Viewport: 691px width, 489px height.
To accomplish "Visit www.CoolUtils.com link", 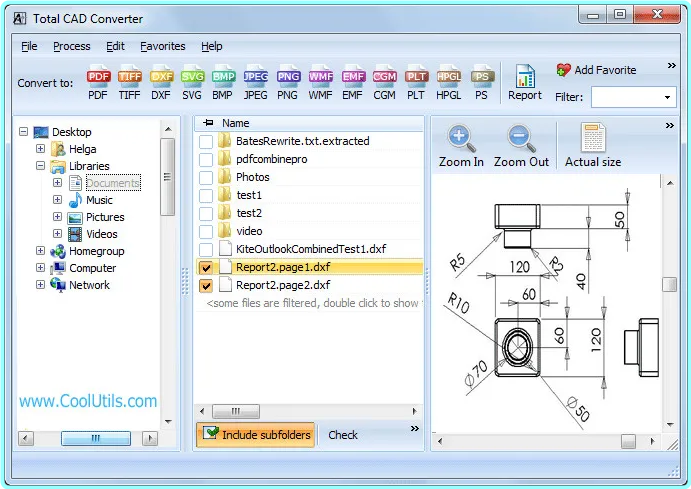I will (x=88, y=401).
